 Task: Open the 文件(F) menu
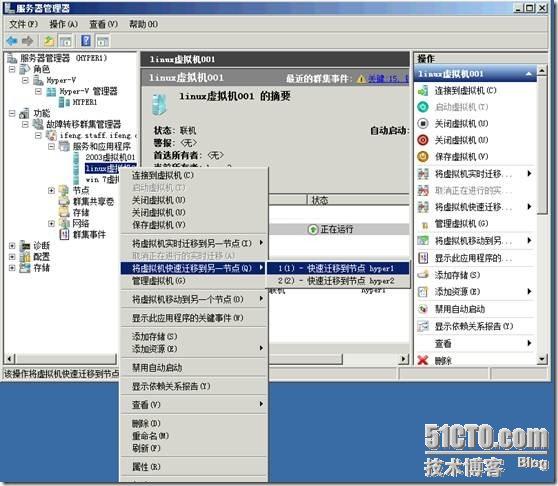[x=23, y=24]
